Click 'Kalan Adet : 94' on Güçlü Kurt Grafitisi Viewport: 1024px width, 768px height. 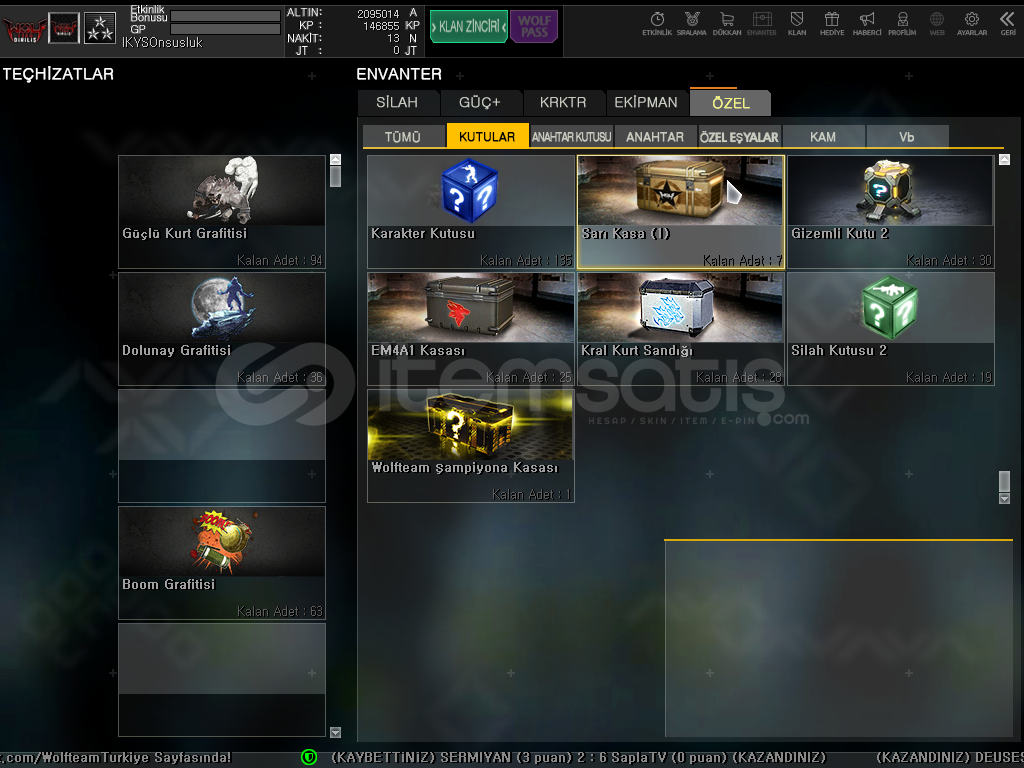point(280,261)
